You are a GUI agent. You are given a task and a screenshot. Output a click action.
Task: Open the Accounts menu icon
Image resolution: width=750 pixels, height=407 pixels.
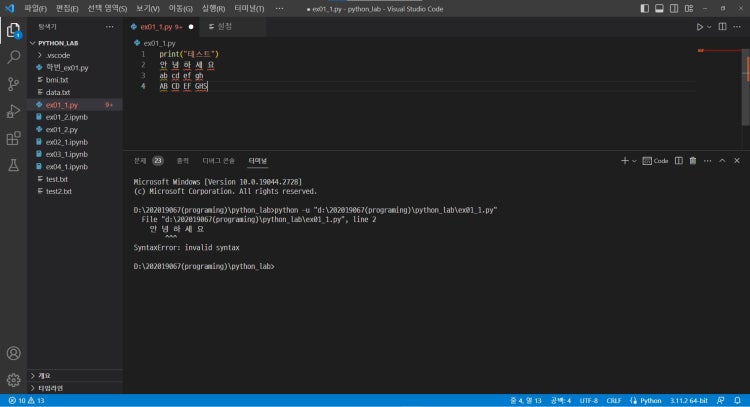13,353
